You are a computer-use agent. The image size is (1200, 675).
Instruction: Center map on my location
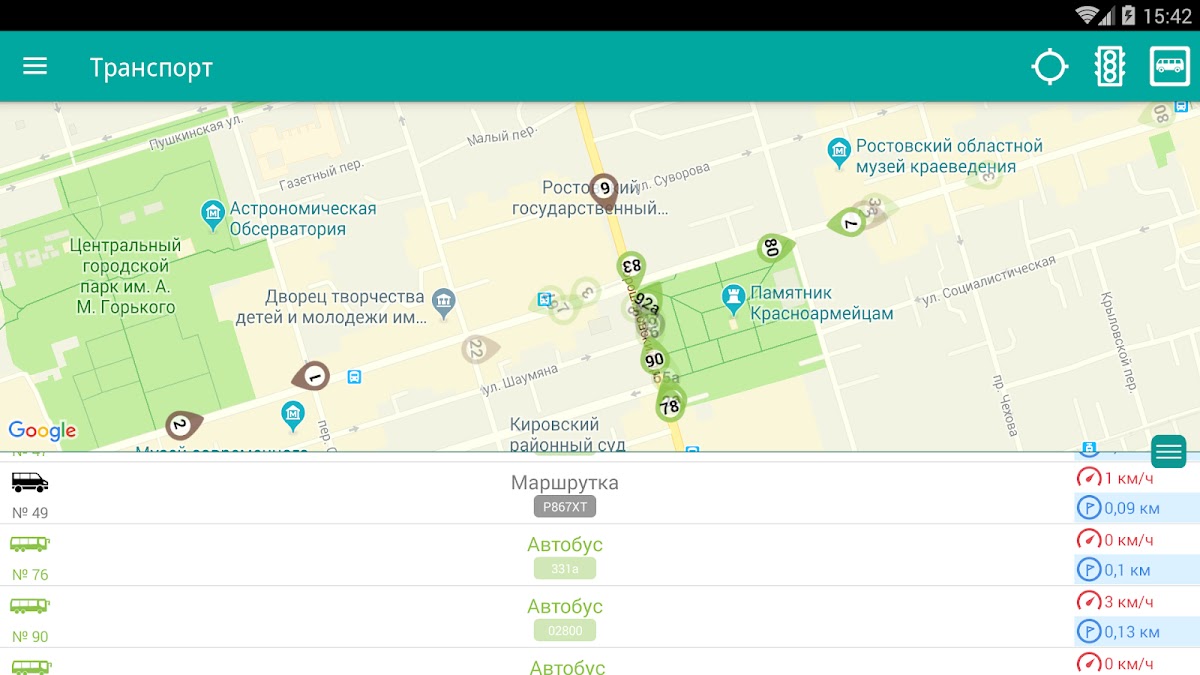coord(1049,67)
